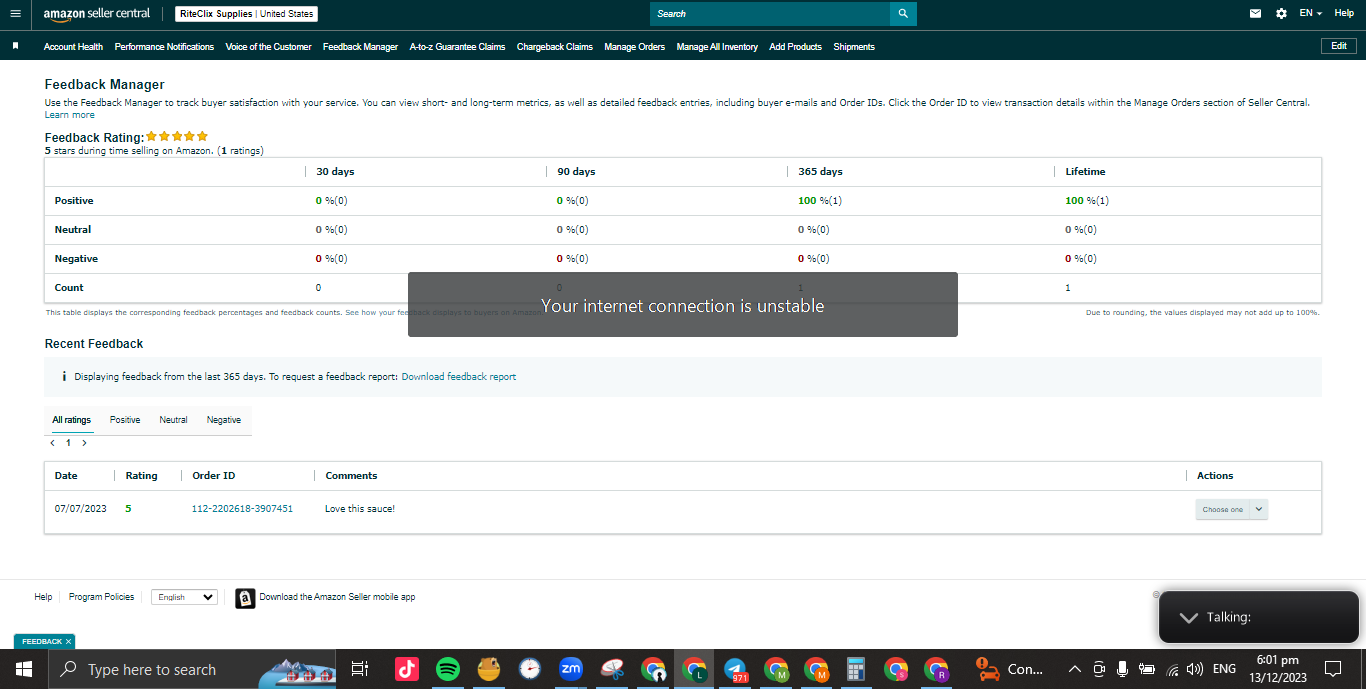1366x689 pixels.
Task: Click the footer Help link
Action: 43,597
